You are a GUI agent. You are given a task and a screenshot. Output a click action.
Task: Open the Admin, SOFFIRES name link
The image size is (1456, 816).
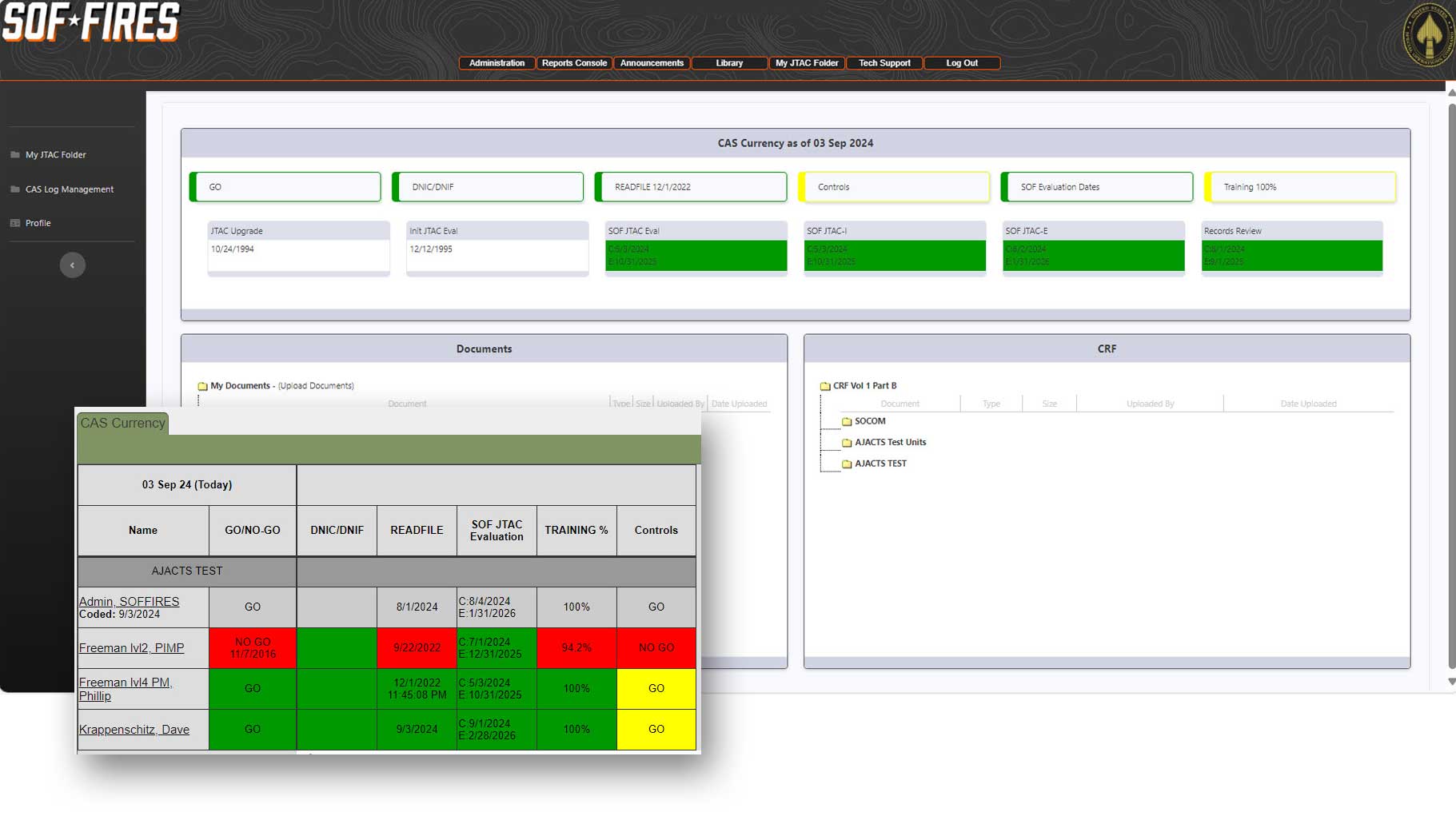(x=129, y=601)
